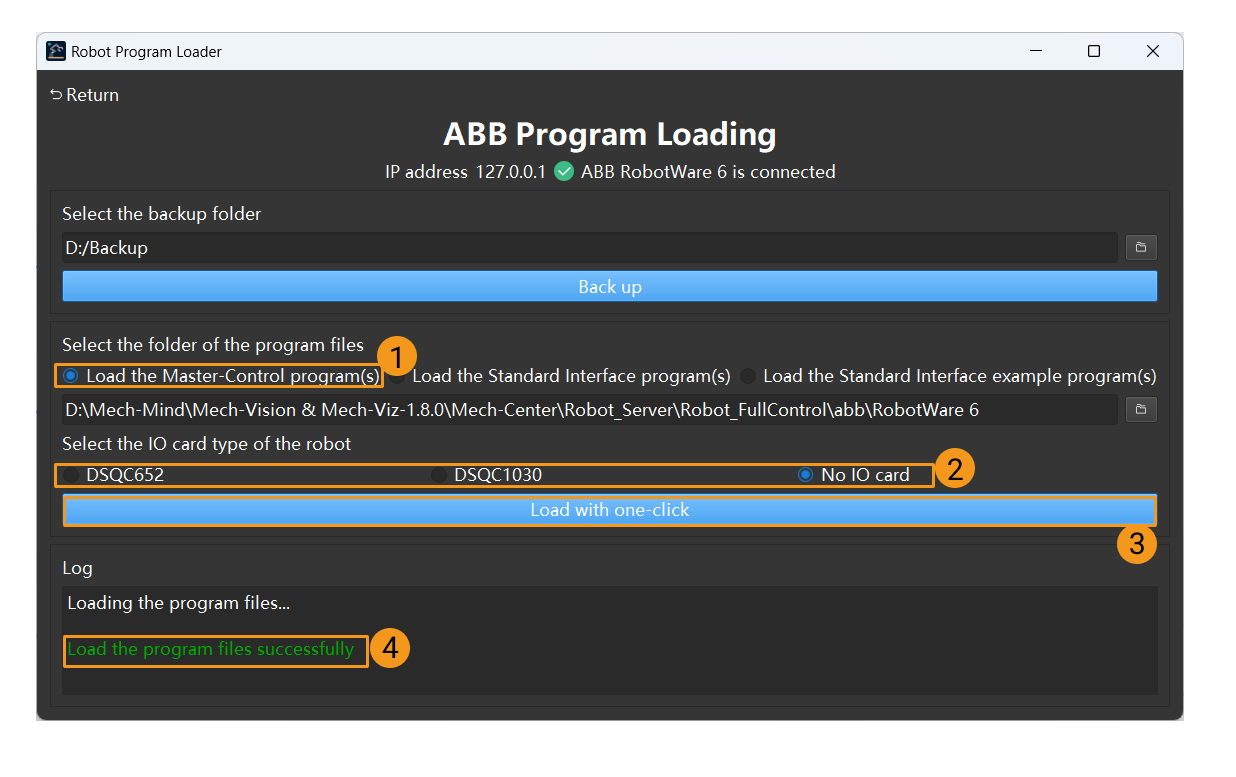1236x777 pixels.
Task: Click the Return link
Action: [92, 94]
